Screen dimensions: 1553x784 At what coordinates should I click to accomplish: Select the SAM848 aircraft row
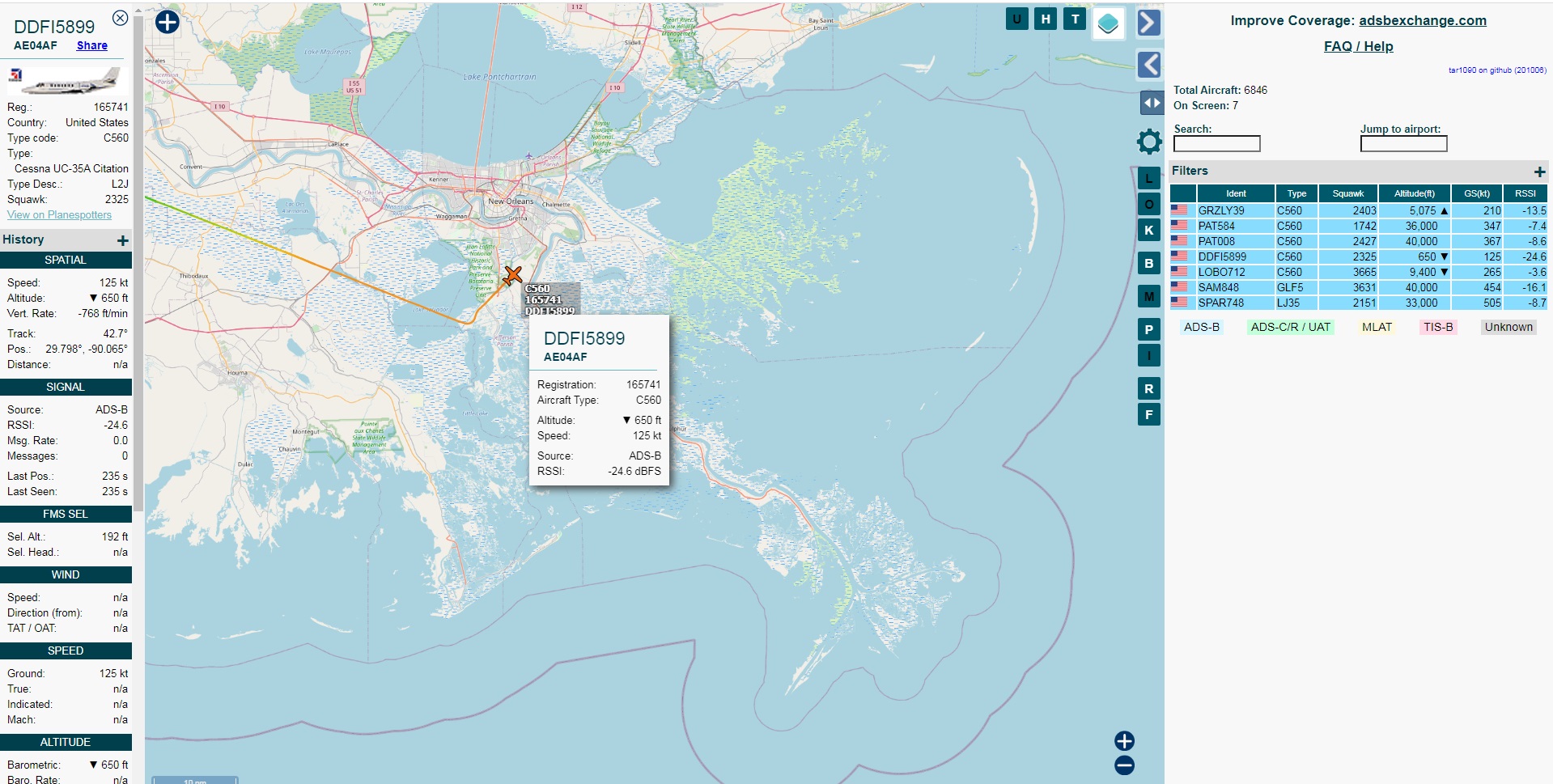[x=1359, y=287]
